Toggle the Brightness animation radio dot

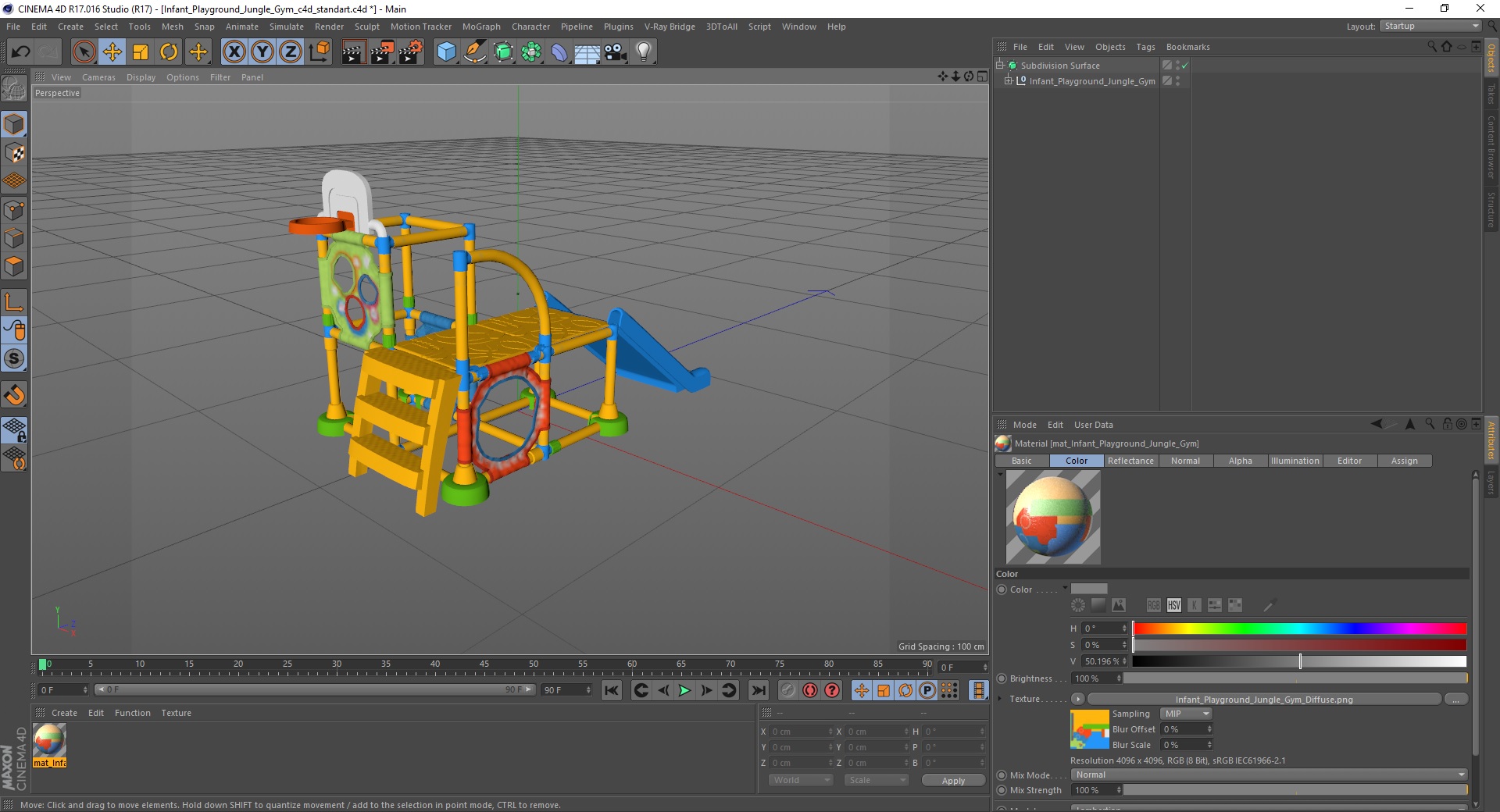pos(1002,678)
